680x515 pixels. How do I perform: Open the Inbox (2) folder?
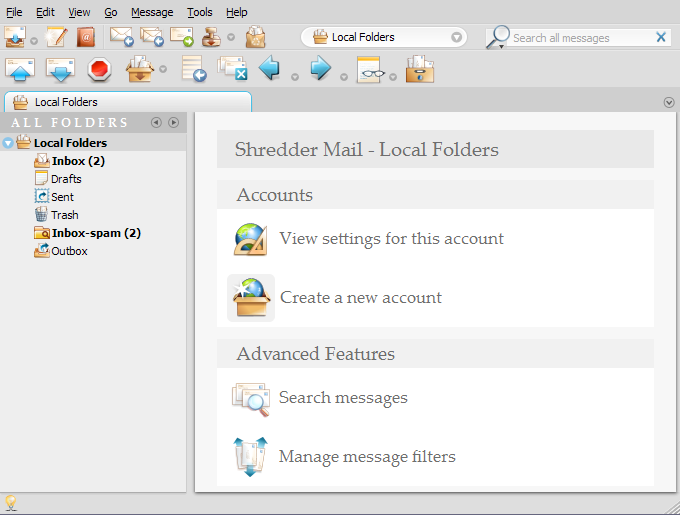click(x=78, y=161)
